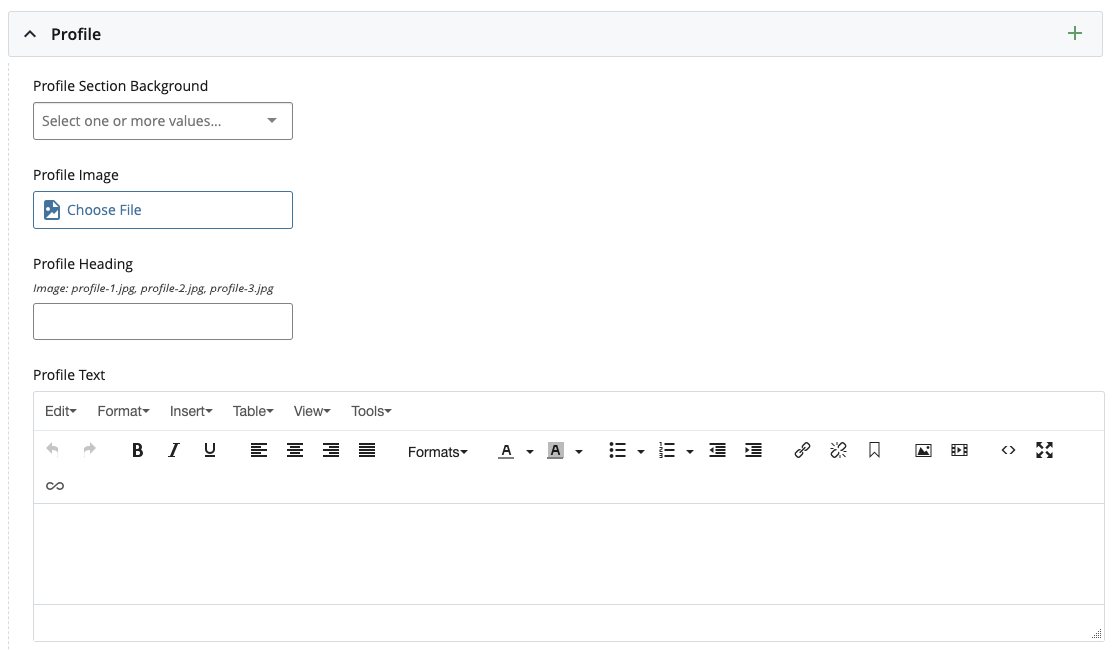Click Choose File for Profile Image
The width and height of the screenshot is (1118, 650).
[162, 210]
